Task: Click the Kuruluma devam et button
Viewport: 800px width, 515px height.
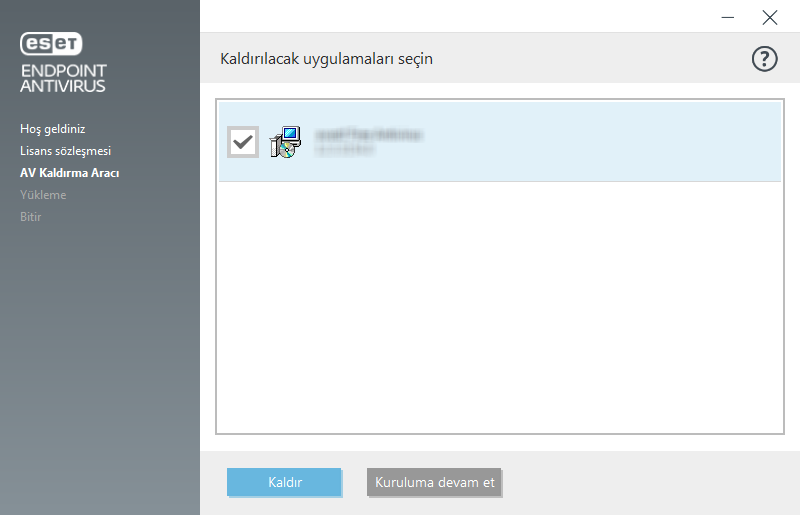Action: coord(435,482)
